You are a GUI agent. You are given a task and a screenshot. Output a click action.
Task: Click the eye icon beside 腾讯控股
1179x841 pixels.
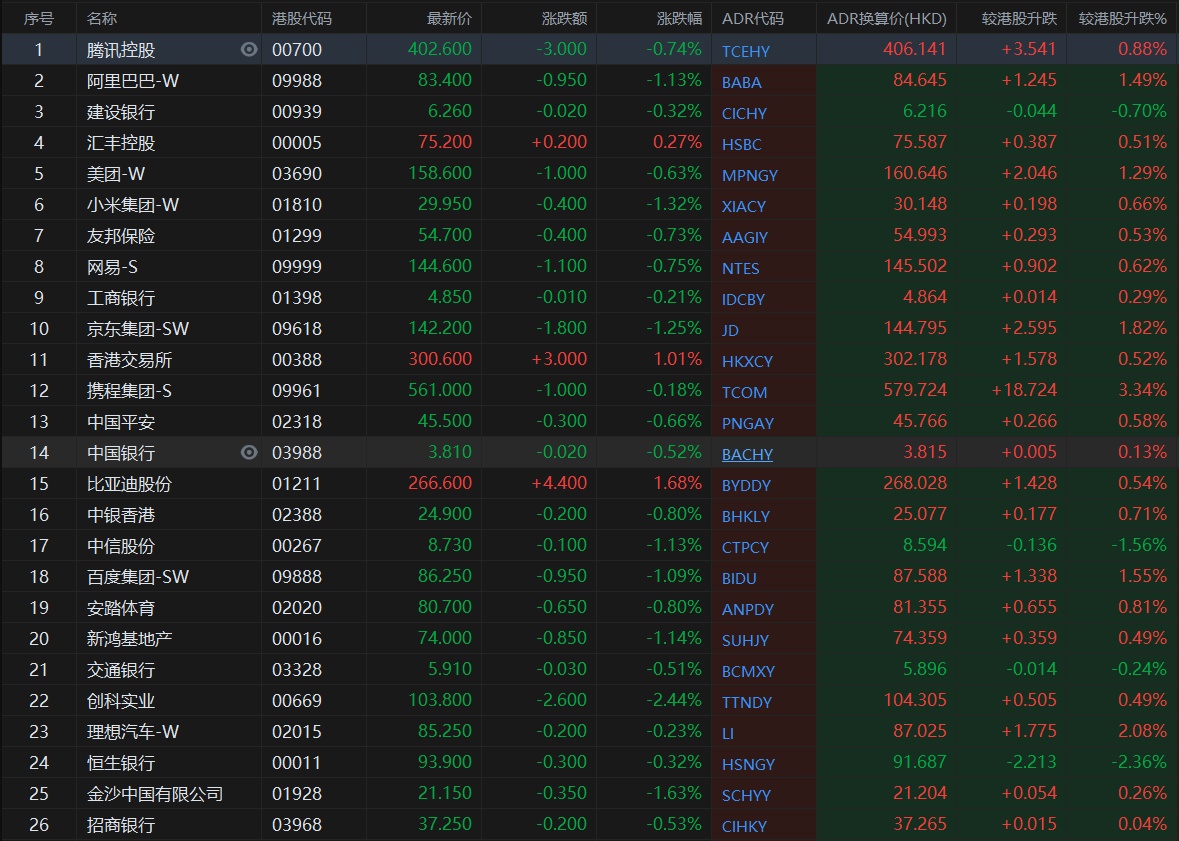tap(249, 49)
